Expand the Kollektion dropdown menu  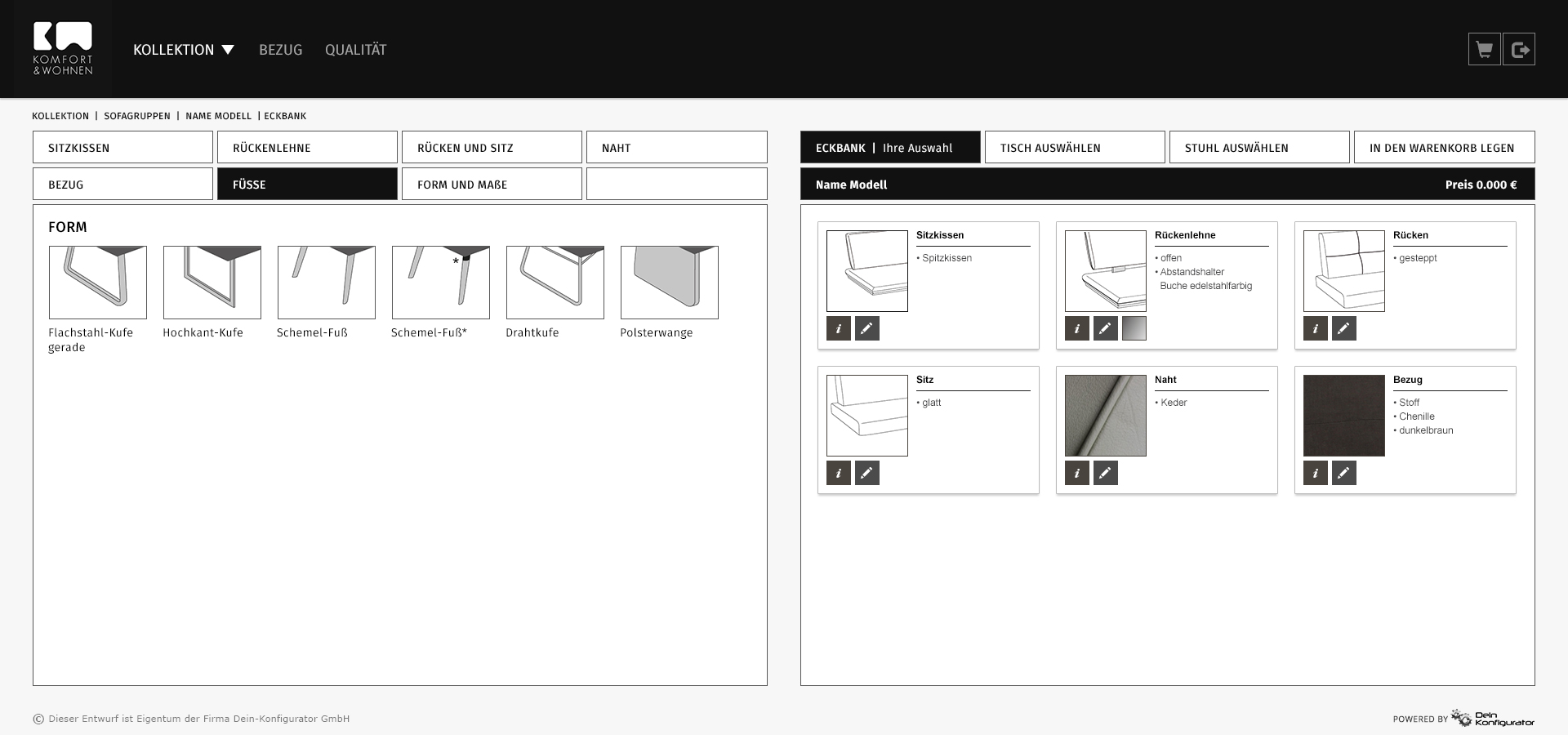[x=184, y=50]
